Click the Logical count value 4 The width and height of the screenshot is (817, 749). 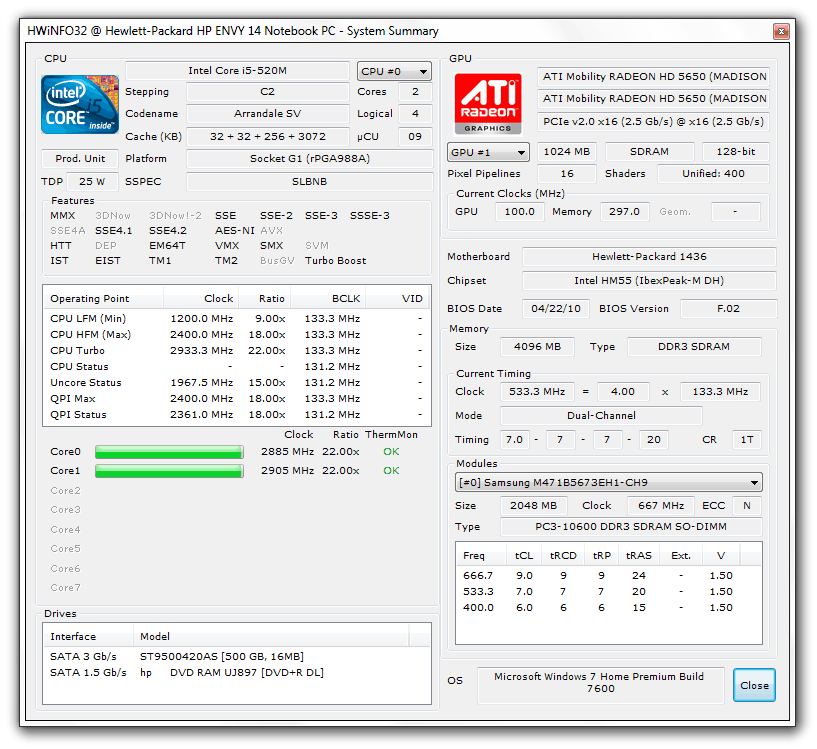415,114
